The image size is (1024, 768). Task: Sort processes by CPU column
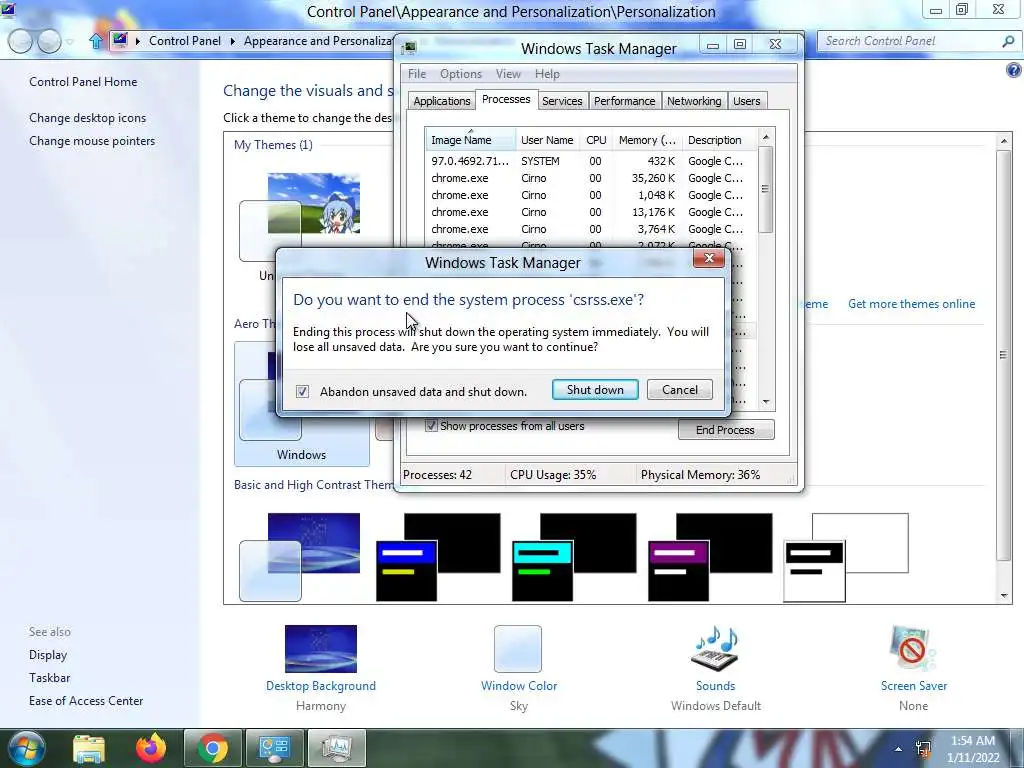[596, 140]
